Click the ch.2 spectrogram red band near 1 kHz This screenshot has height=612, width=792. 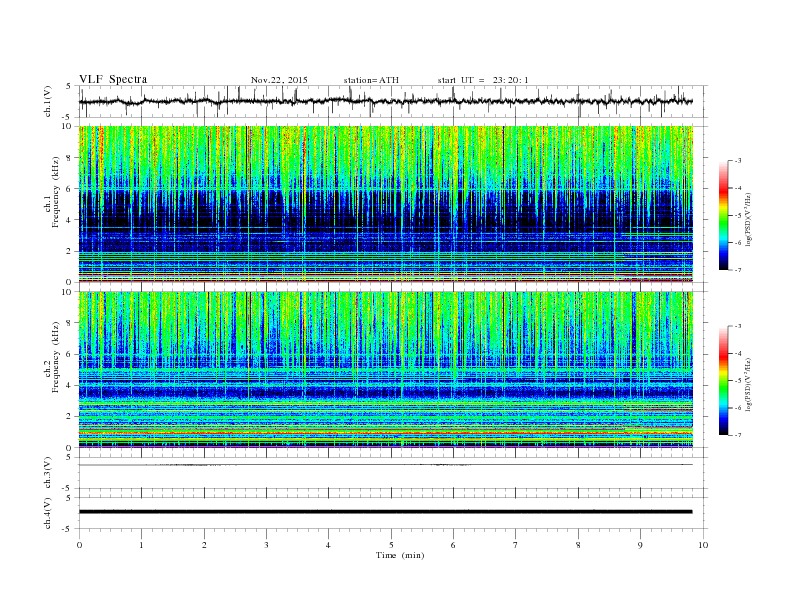point(385,433)
